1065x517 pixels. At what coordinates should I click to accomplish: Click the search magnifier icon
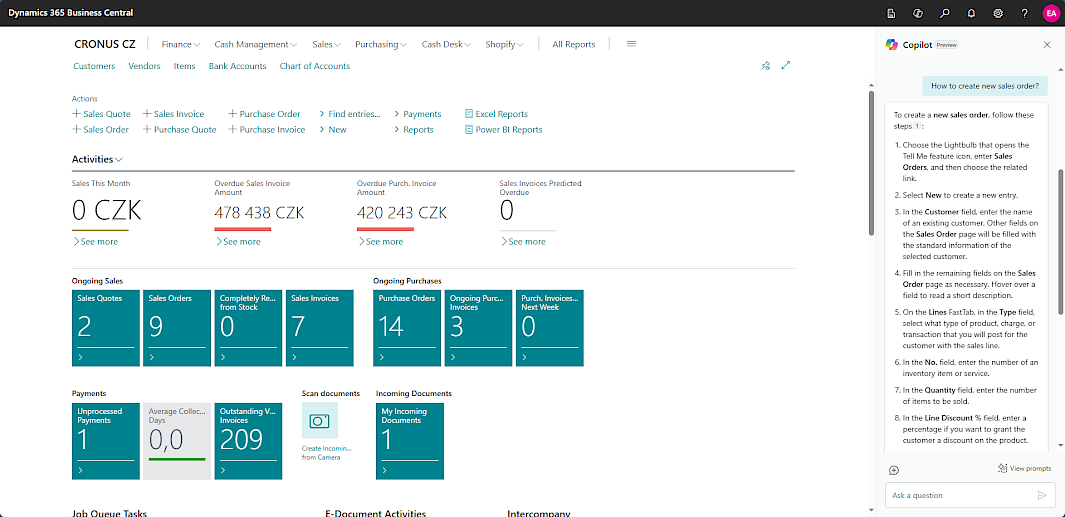click(x=945, y=13)
